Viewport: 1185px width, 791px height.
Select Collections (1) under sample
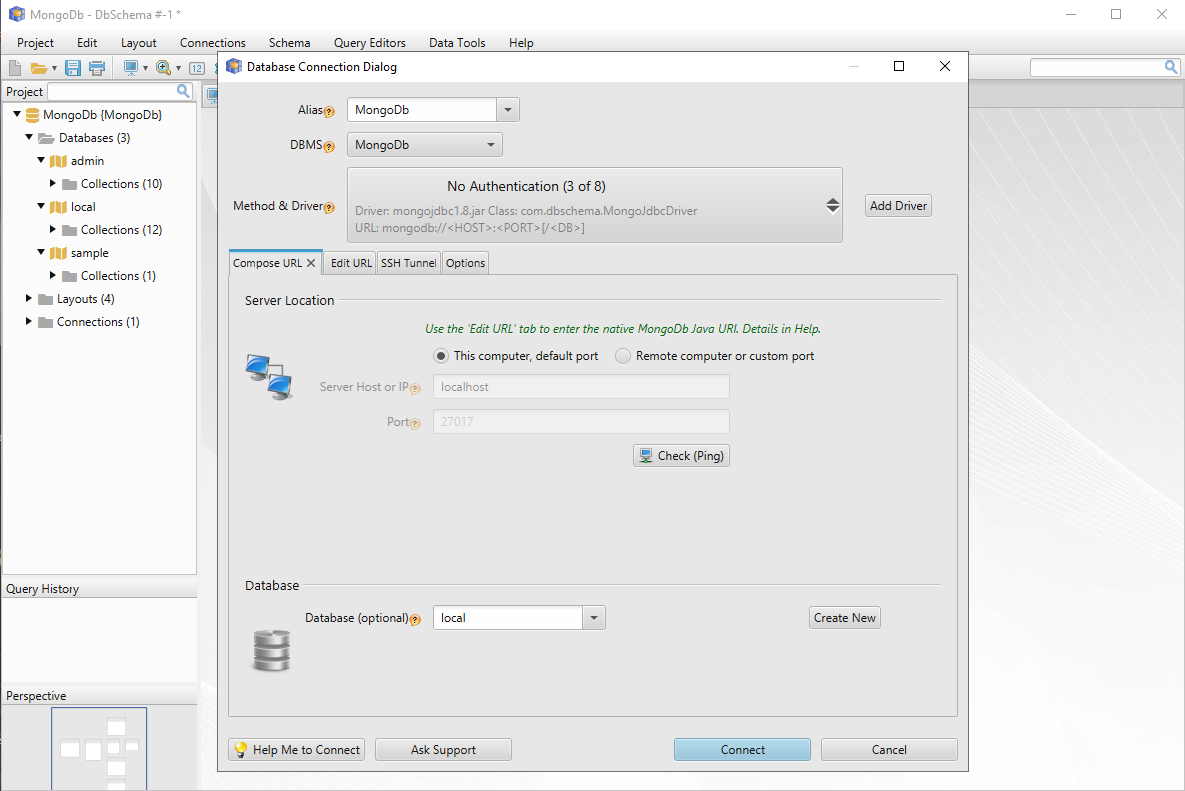pos(118,276)
